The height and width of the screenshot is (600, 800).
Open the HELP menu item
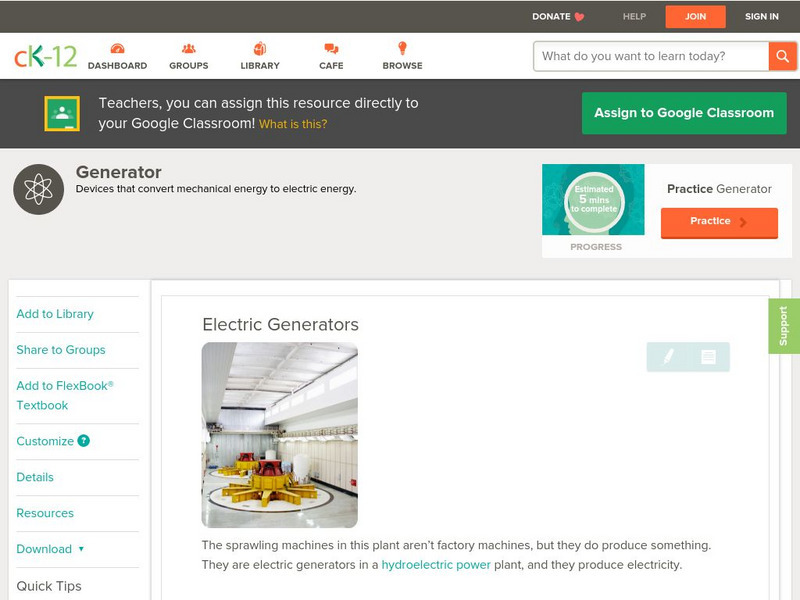click(x=632, y=16)
